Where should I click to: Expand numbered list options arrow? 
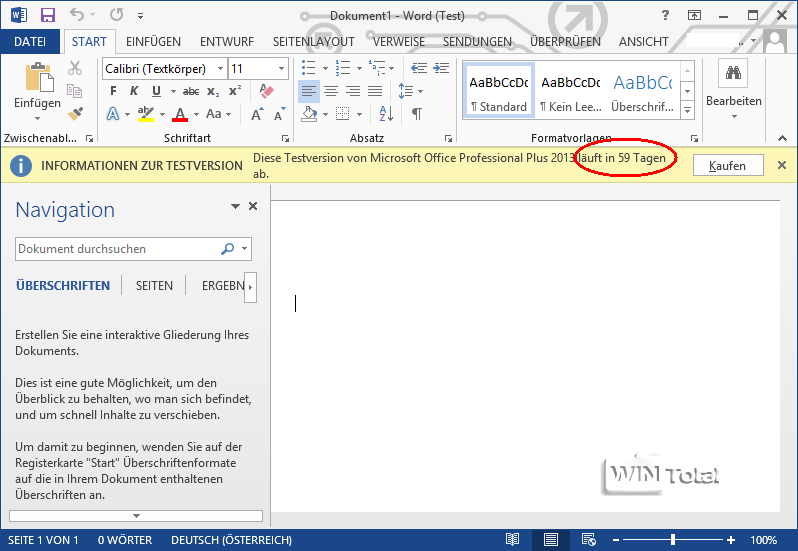359,68
